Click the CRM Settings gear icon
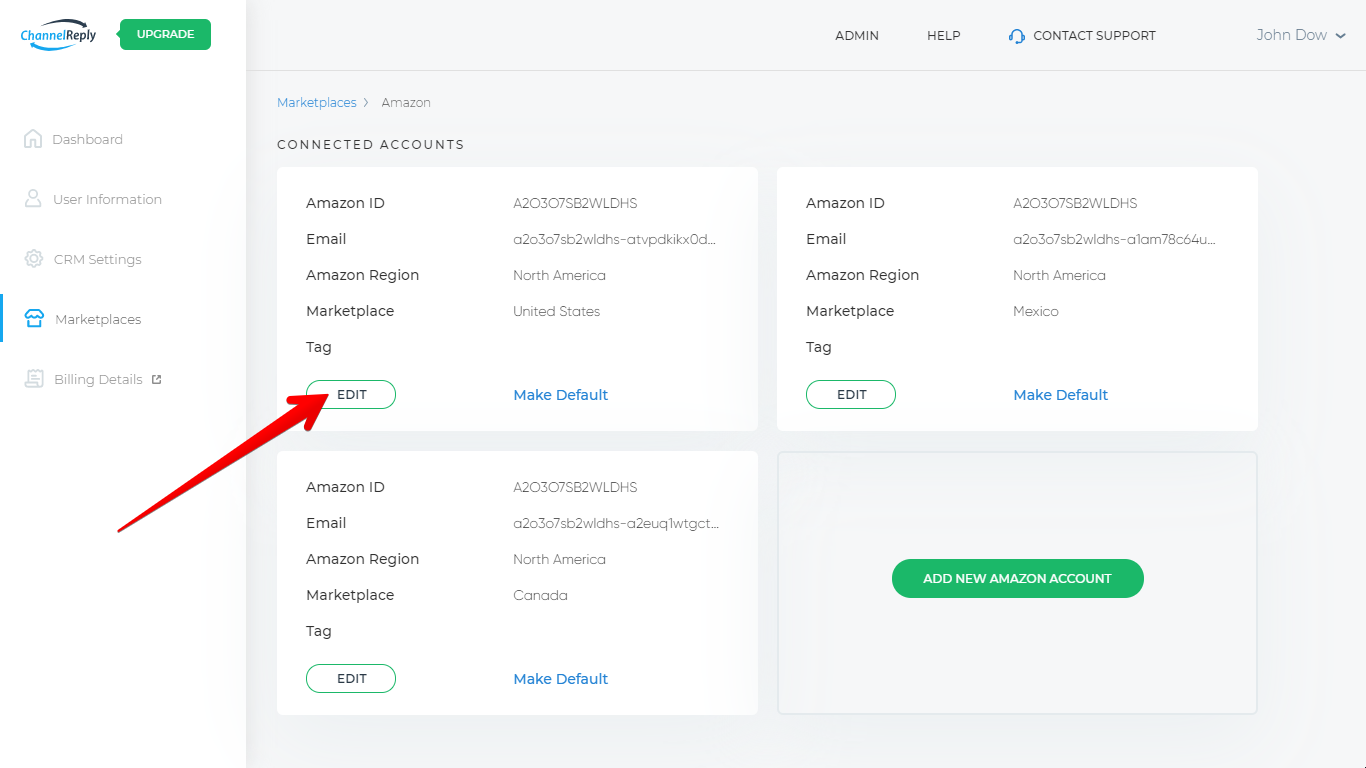 click(34, 259)
